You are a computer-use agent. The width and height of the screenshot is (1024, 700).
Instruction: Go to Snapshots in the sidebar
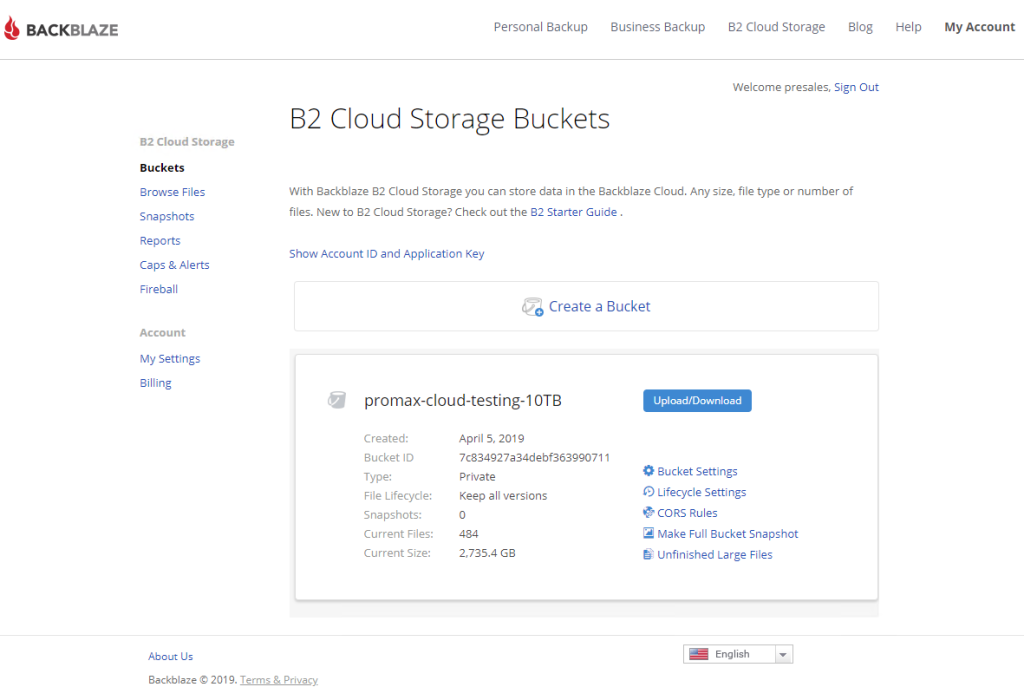pos(167,216)
